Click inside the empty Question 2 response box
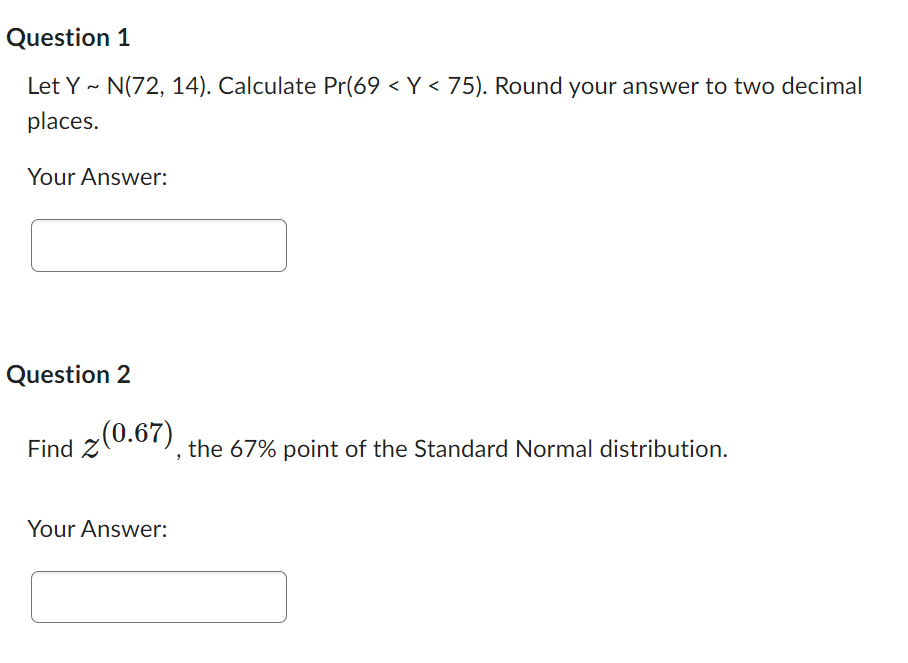 pos(158,597)
